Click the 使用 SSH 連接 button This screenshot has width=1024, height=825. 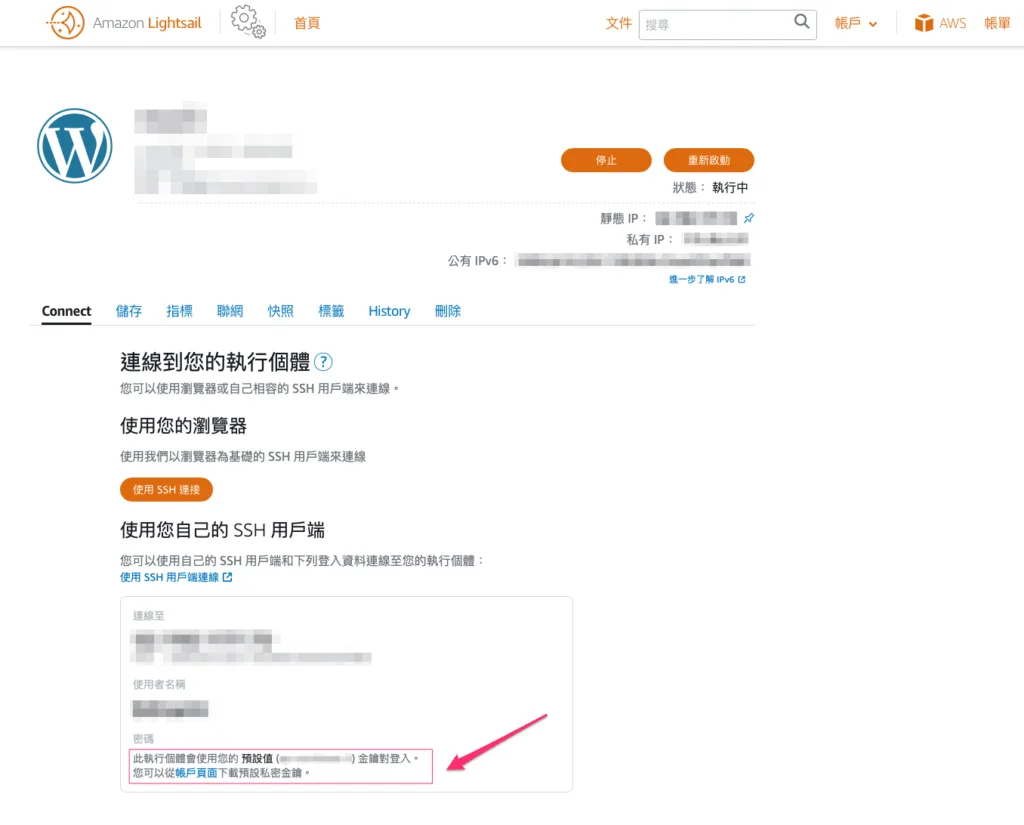166,490
